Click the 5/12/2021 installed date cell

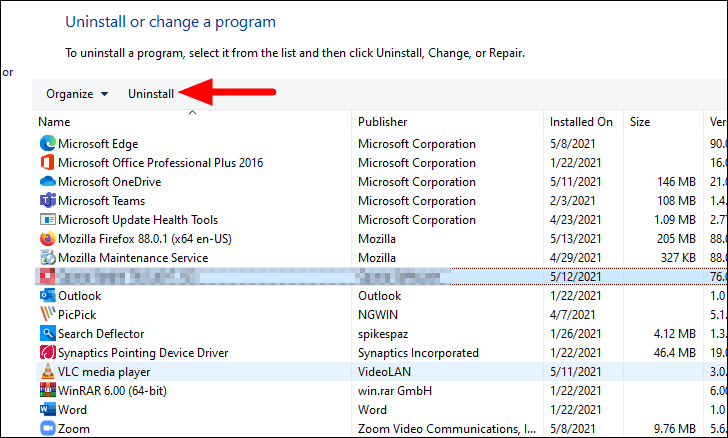[x=575, y=277]
